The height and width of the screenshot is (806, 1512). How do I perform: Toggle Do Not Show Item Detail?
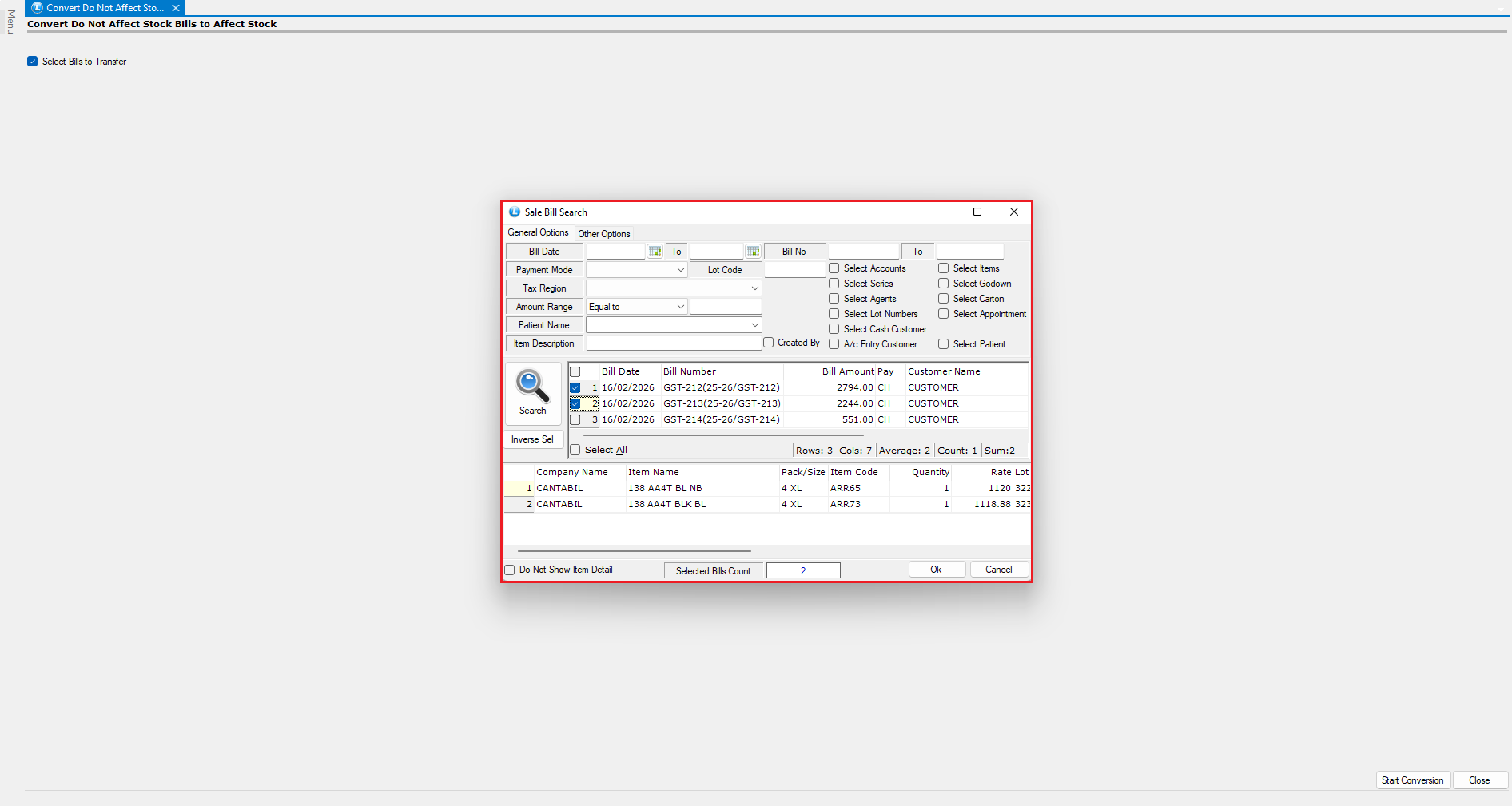click(510, 570)
